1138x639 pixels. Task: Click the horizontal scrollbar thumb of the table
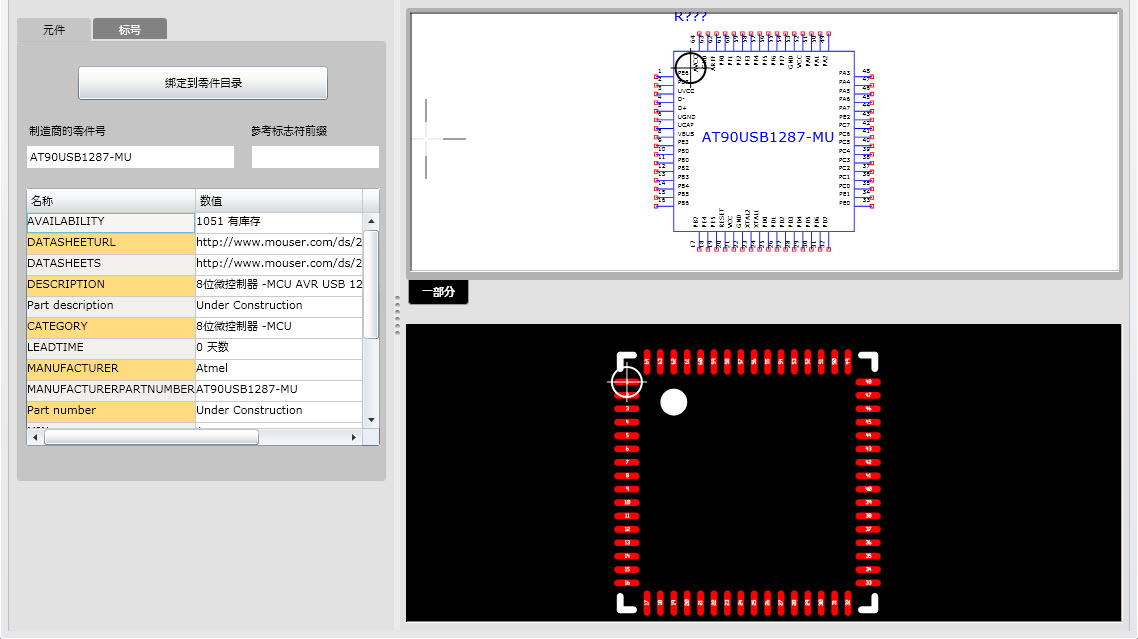[x=151, y=437]
